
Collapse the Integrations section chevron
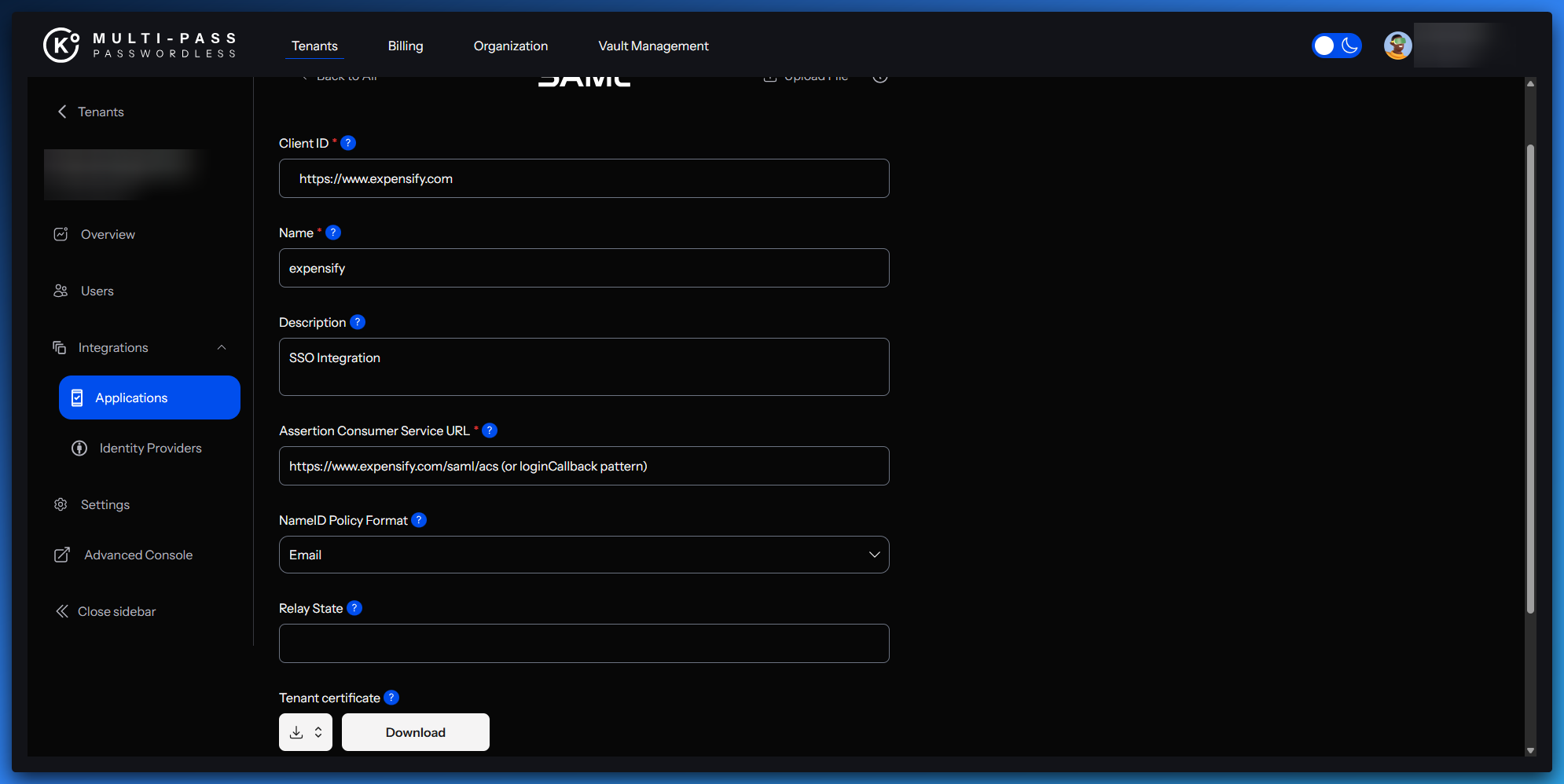[222, 347]
